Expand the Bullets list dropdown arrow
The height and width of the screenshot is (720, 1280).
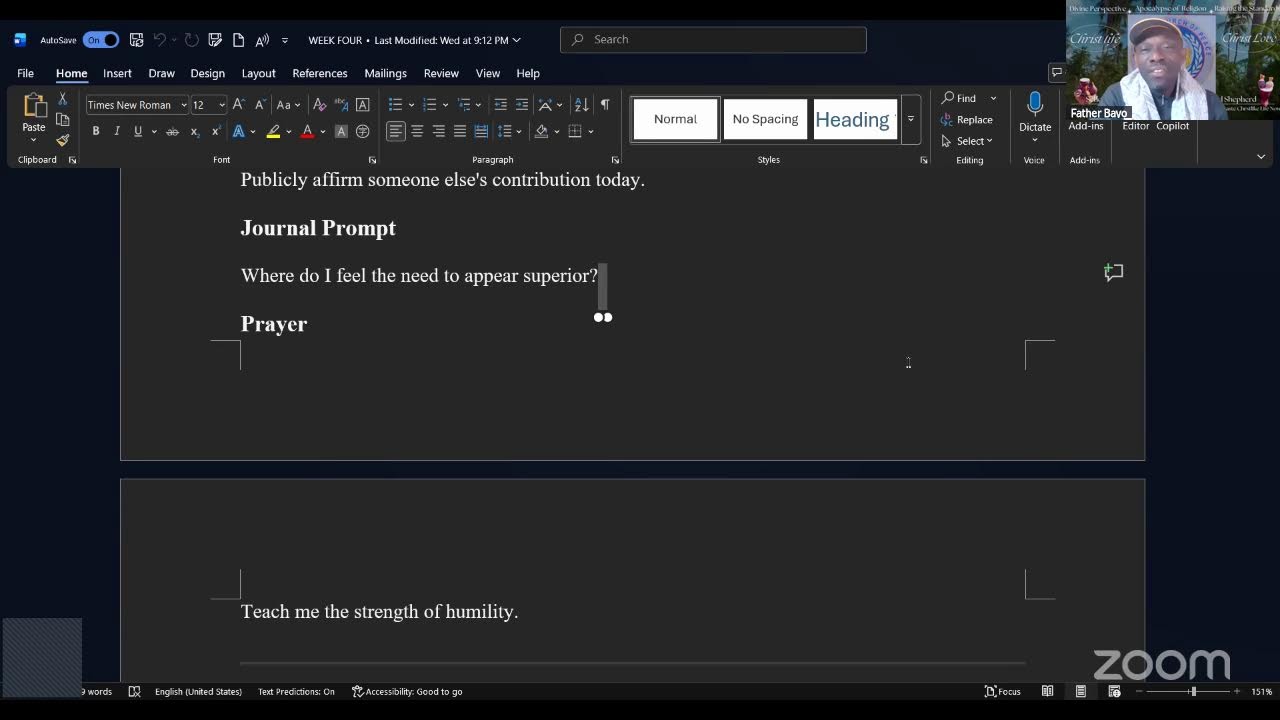click(411, 105)
